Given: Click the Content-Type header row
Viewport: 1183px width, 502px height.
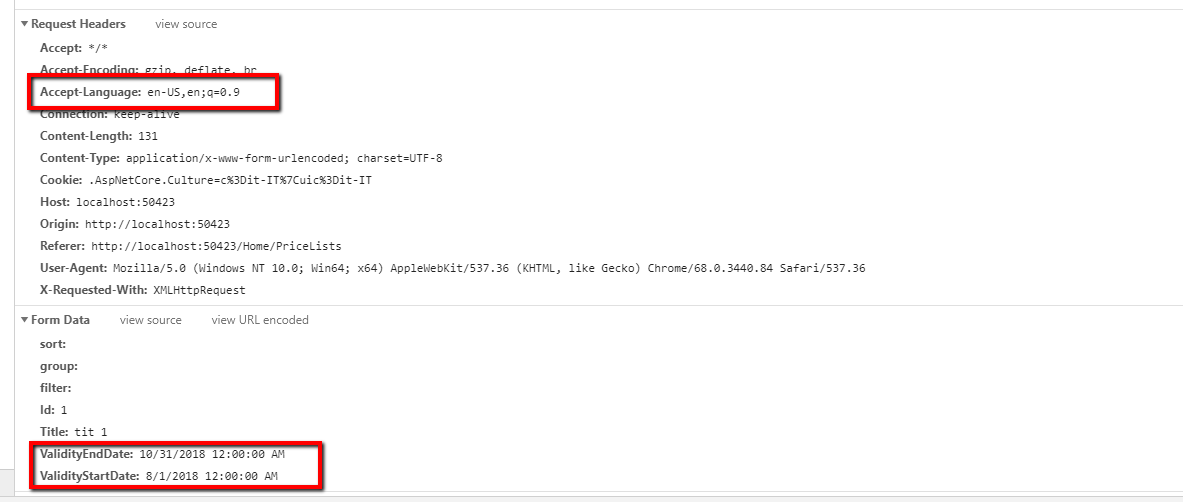Looking at the screenshot, I should [240, 158].
